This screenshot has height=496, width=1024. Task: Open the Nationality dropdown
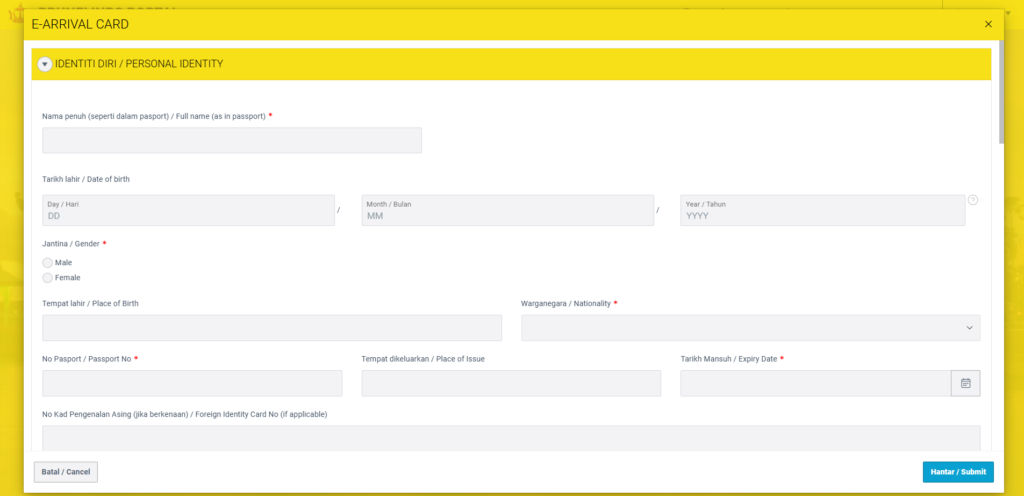point(750,328)
